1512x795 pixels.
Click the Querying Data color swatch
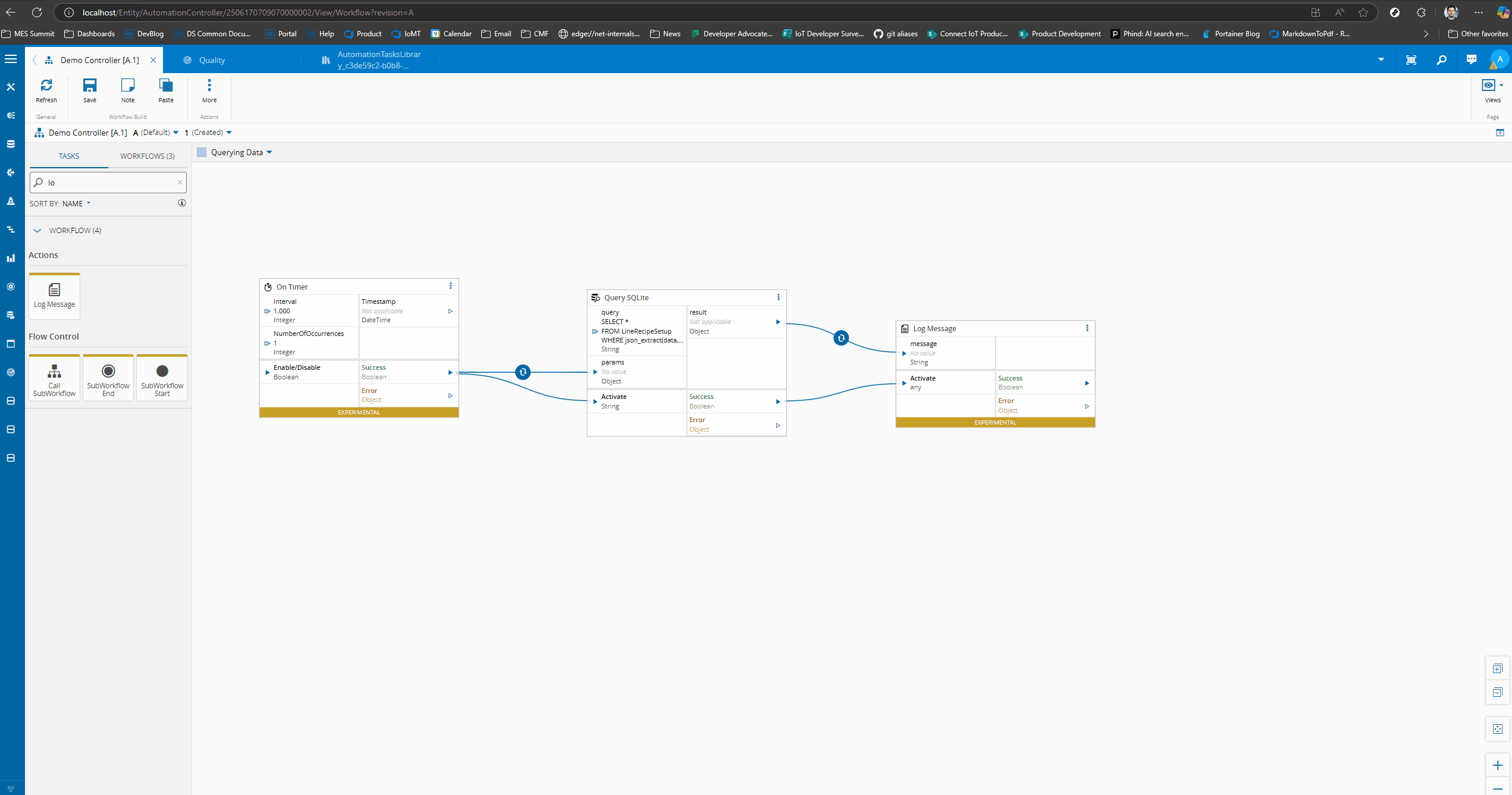tap(202, 152)
